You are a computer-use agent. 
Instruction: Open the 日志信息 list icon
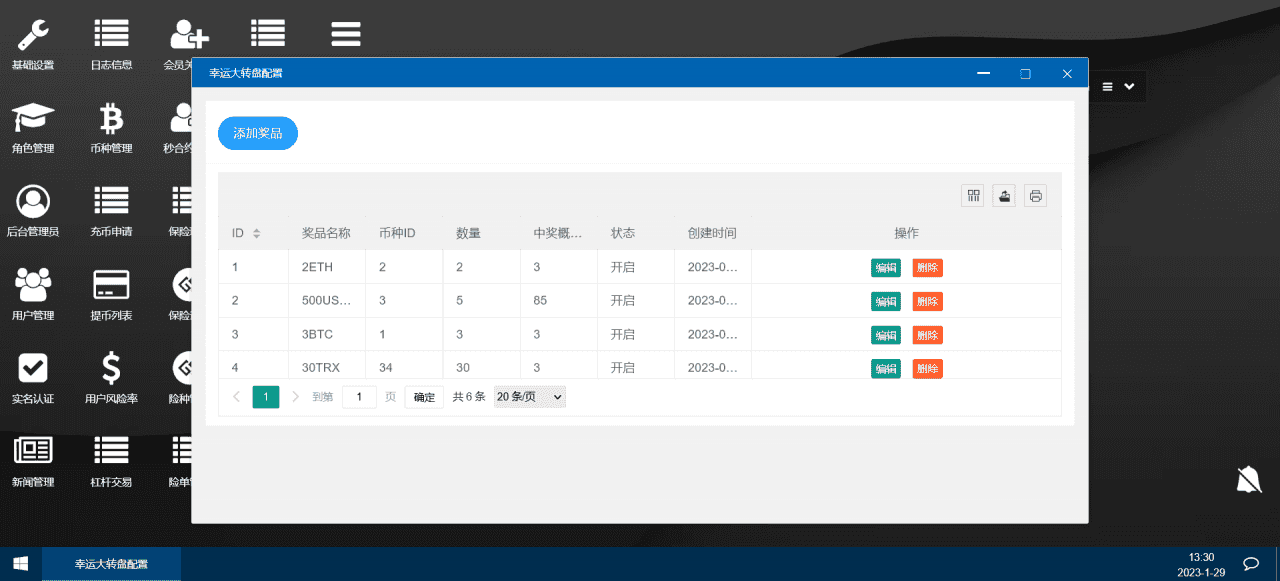click(x=111, y=45)
